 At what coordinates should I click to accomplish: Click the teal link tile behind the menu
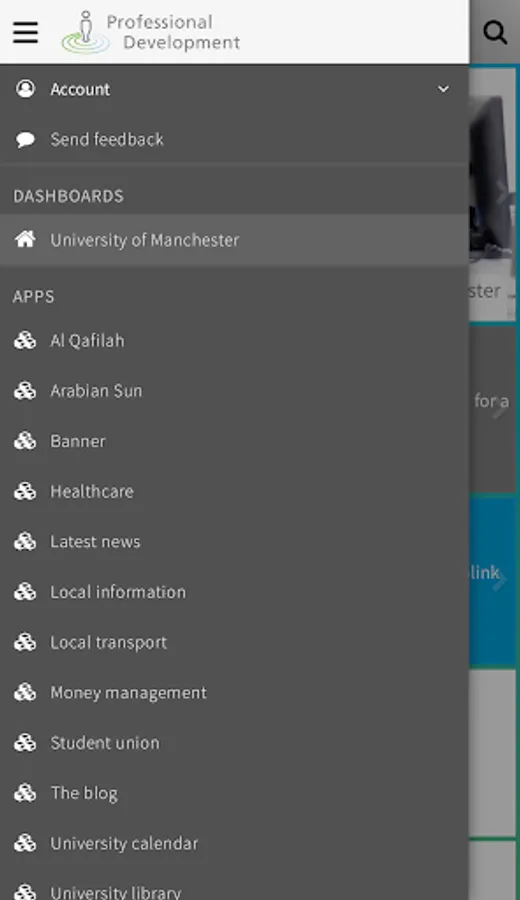[x=492, y=581]
